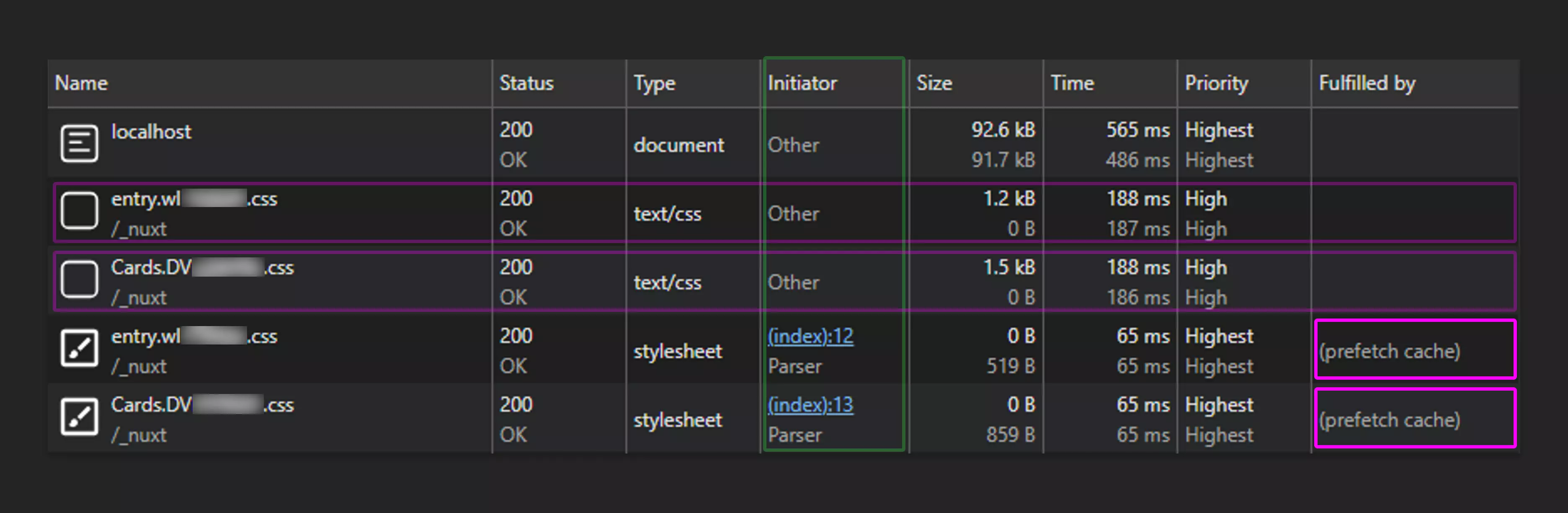Open the (index):12 initiator link
The height and width of the screenshot is (513, 1568).
coord(810,336)
